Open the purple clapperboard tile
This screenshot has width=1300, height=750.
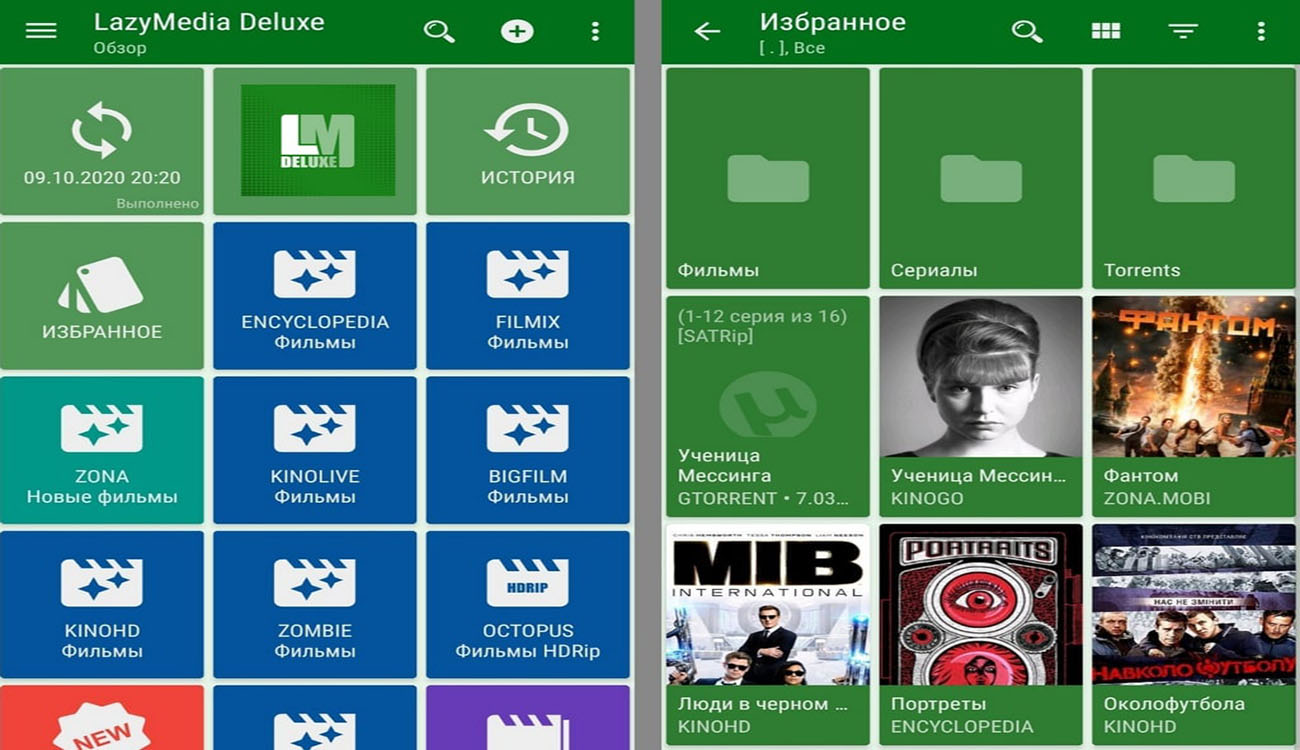click(528, 718)
